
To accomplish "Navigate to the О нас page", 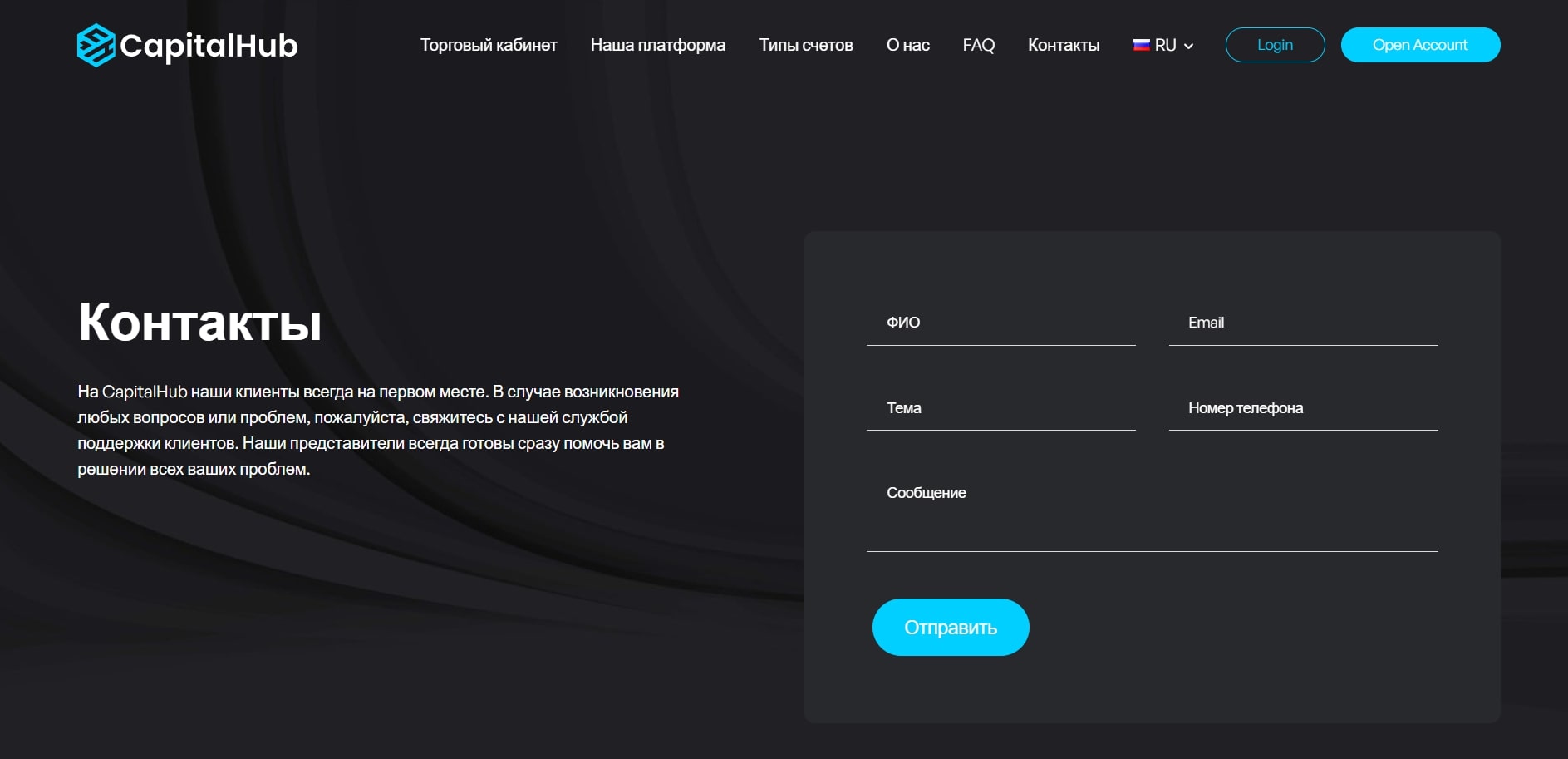I will (x=908, y=45).
